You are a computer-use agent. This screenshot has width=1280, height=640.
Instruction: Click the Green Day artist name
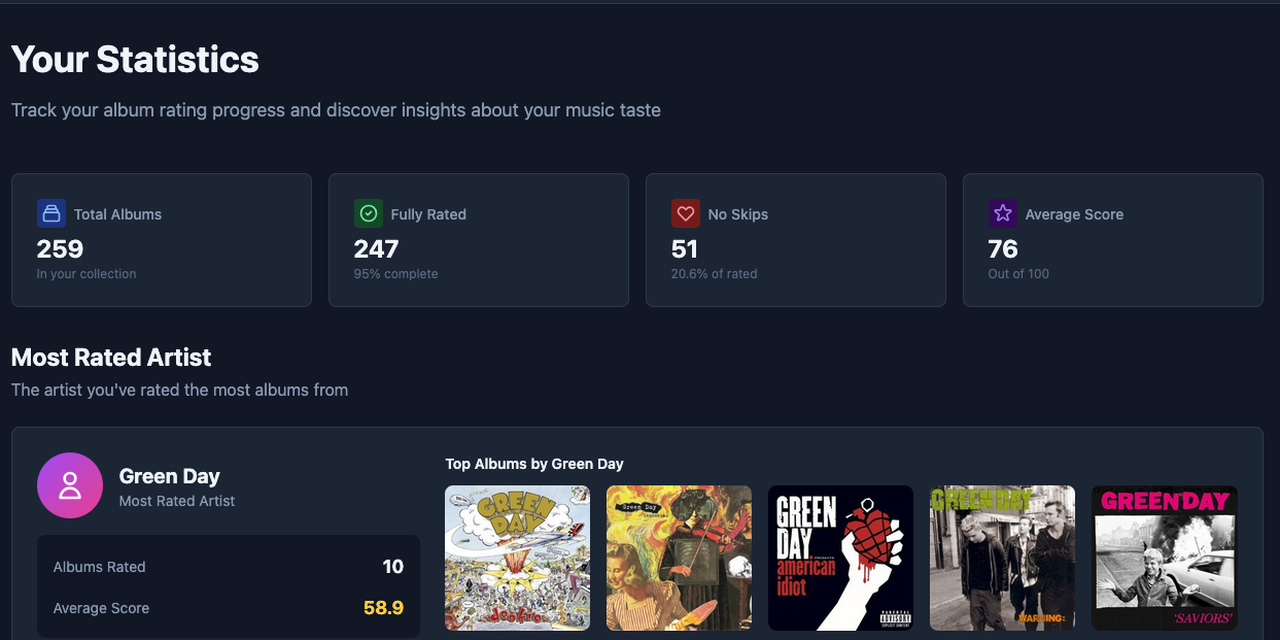(x=169, y=476)
